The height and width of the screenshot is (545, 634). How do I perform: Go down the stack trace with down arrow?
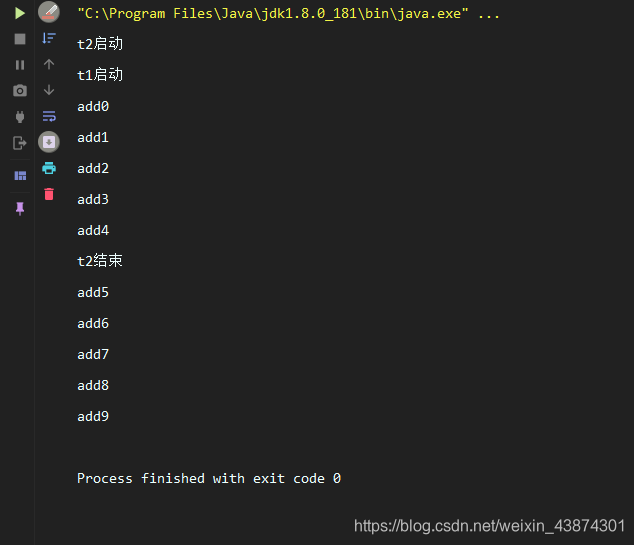tap(49, 90)
